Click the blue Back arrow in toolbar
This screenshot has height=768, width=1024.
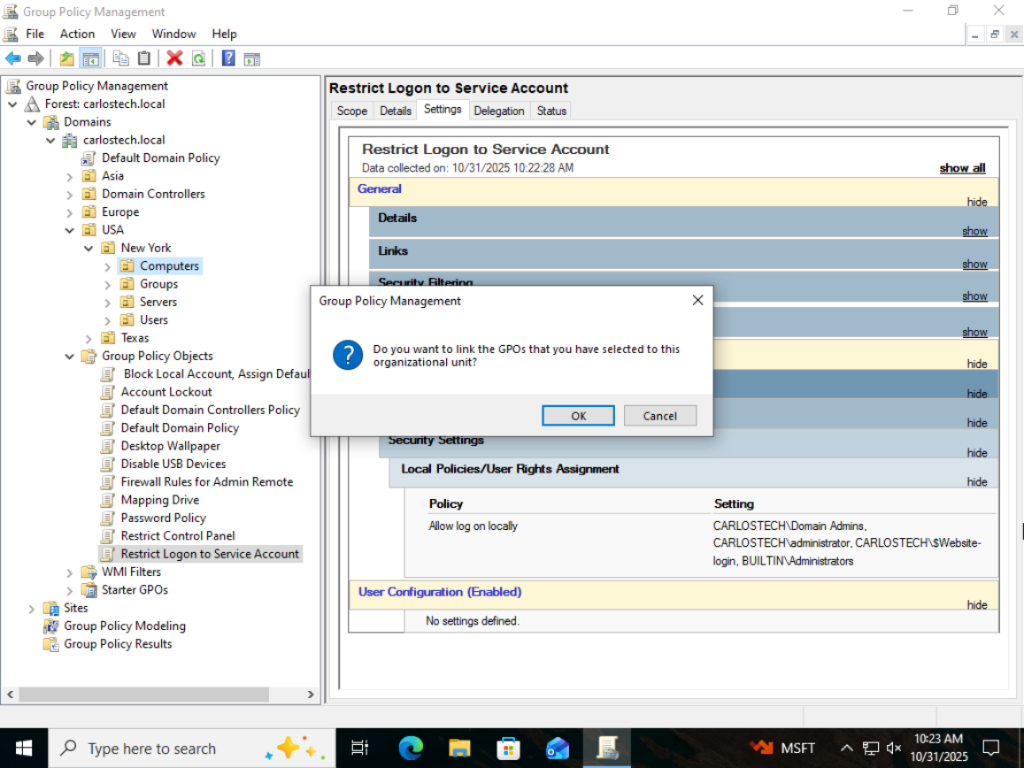(x=13, y=59)
